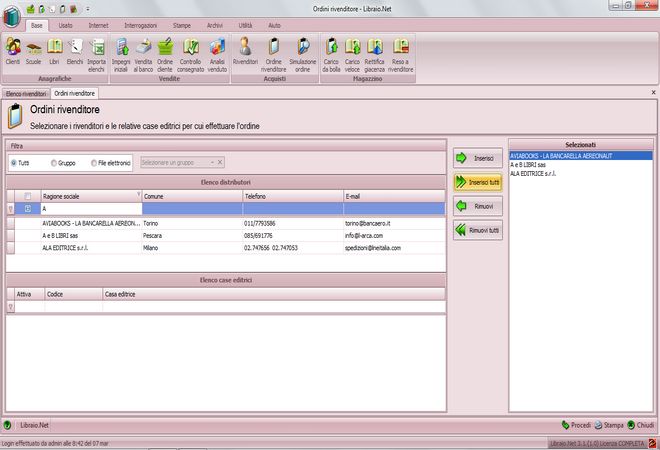Select the ALA EDITRICE s.r.l. distributor row

tap(226, 248)
